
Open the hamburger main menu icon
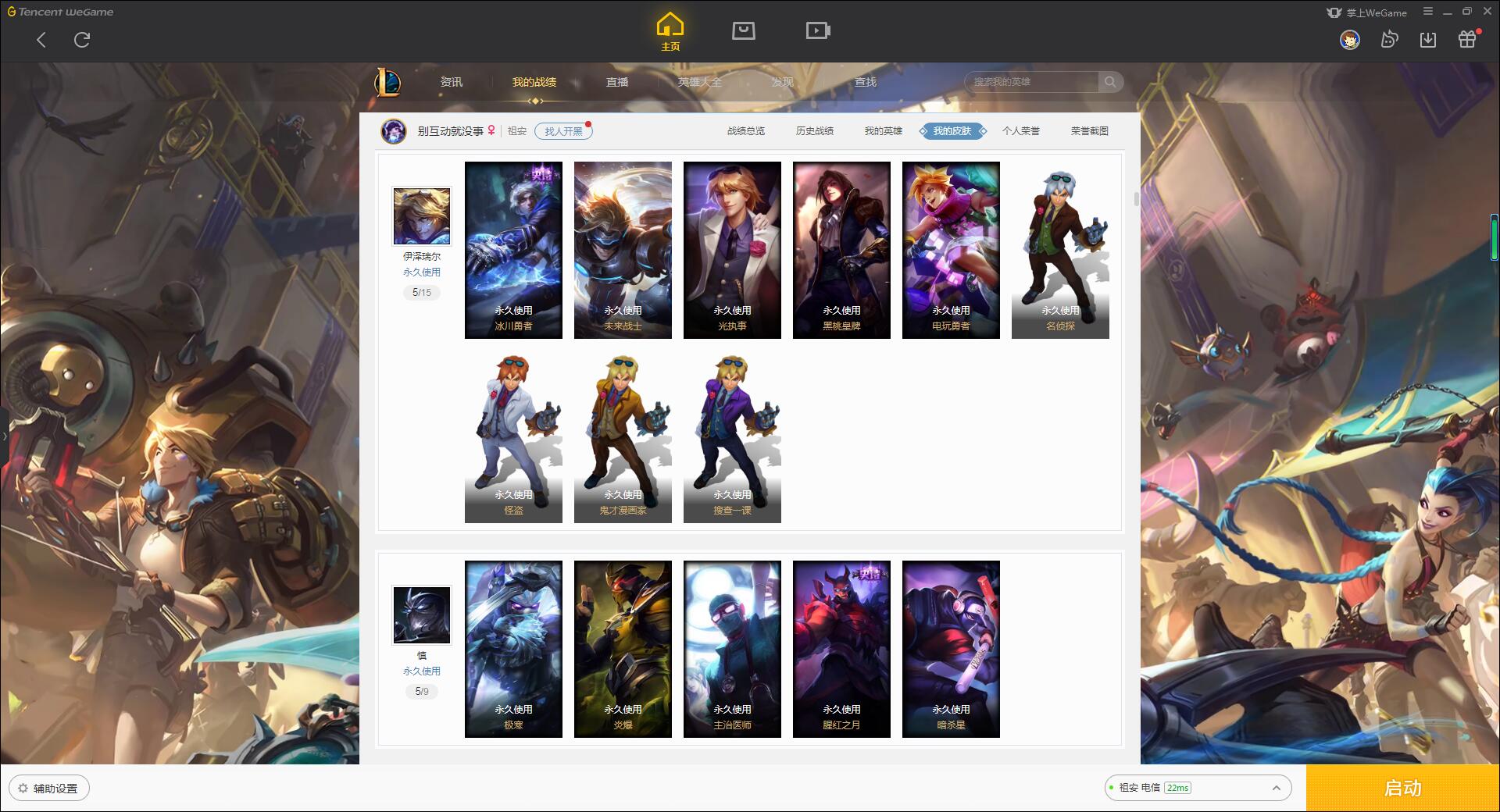(1428, 12)
